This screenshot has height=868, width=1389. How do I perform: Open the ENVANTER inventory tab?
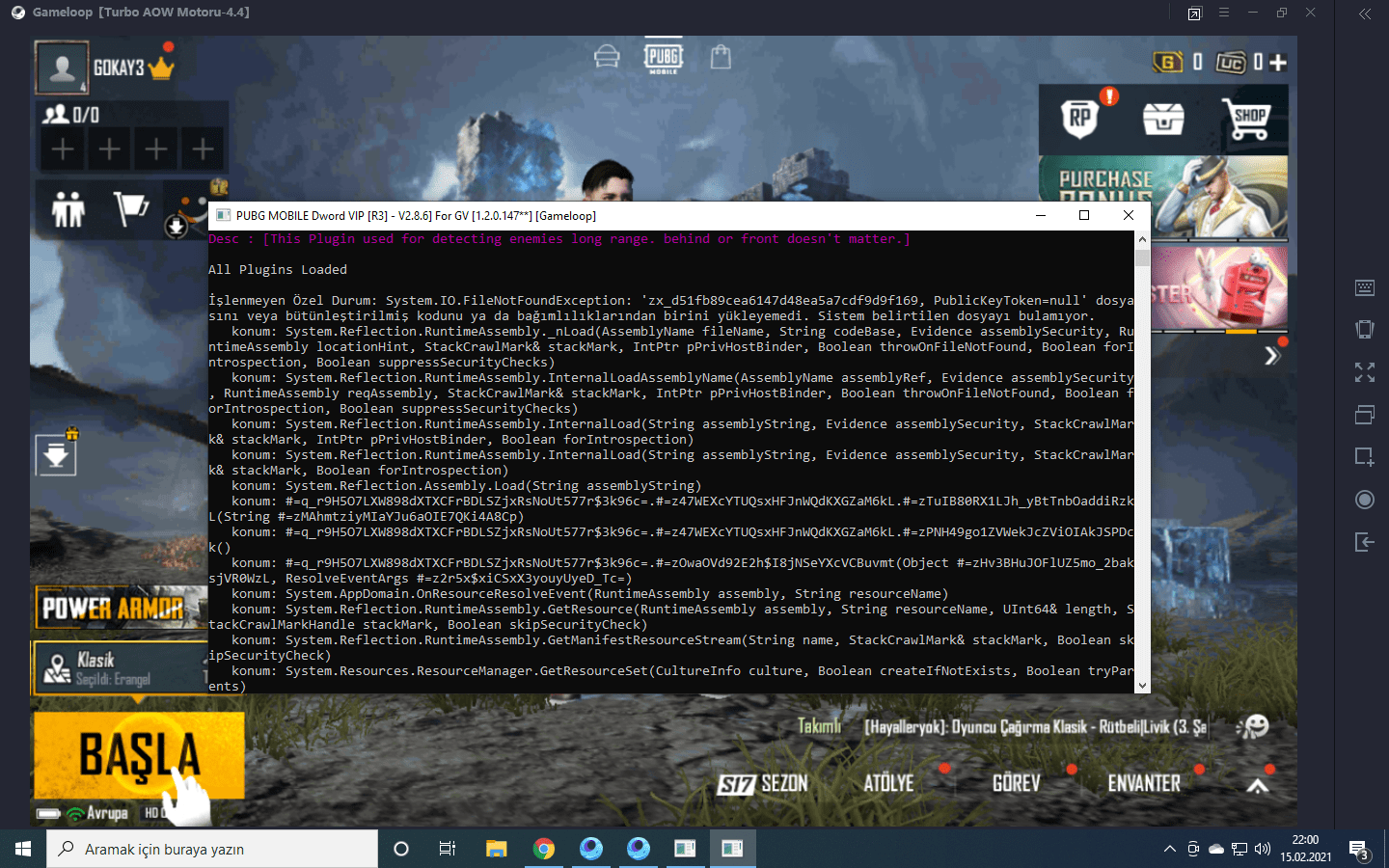coord(1144,783)
